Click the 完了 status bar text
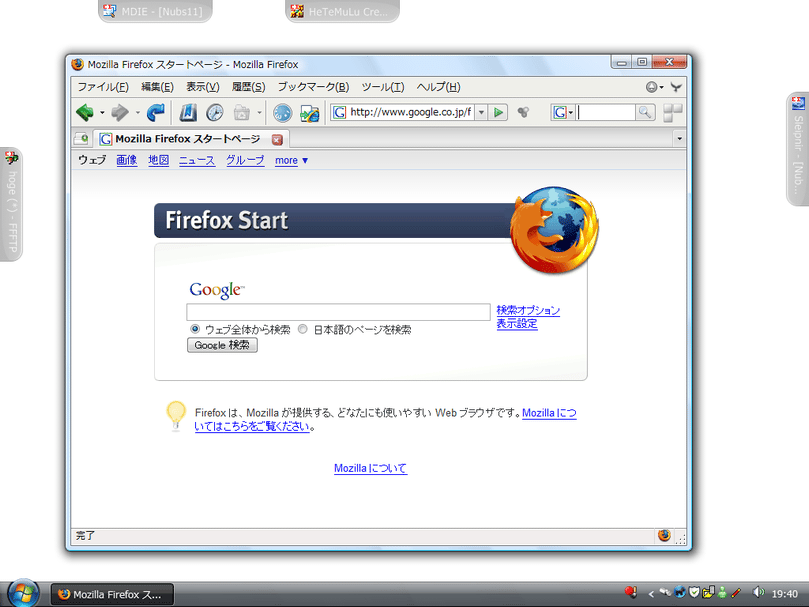The height and width of the screenshot is (607, 809). pyautogui.click(x=85, y=536)
